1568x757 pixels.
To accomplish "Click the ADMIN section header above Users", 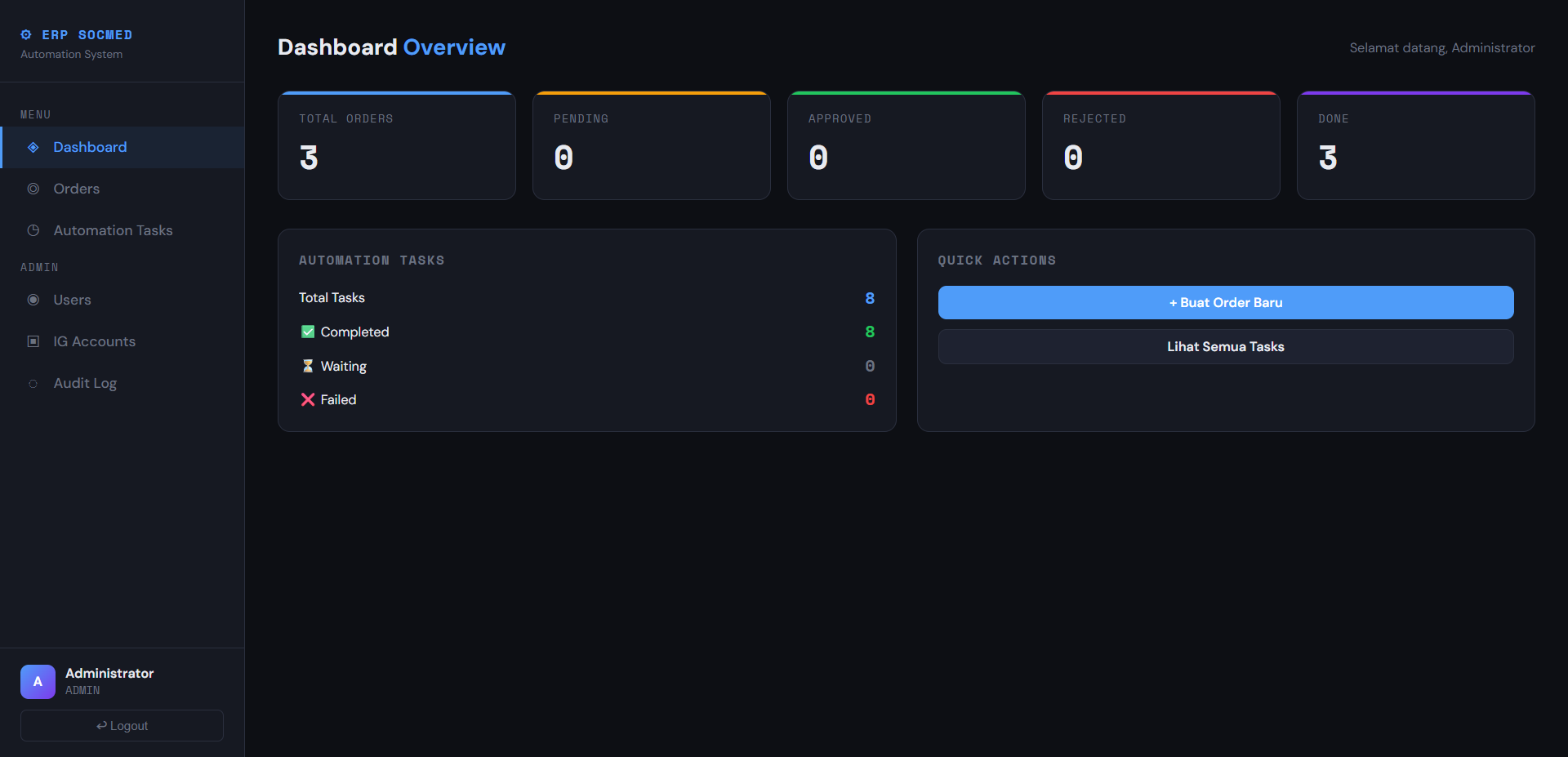I will coord(39,267).
